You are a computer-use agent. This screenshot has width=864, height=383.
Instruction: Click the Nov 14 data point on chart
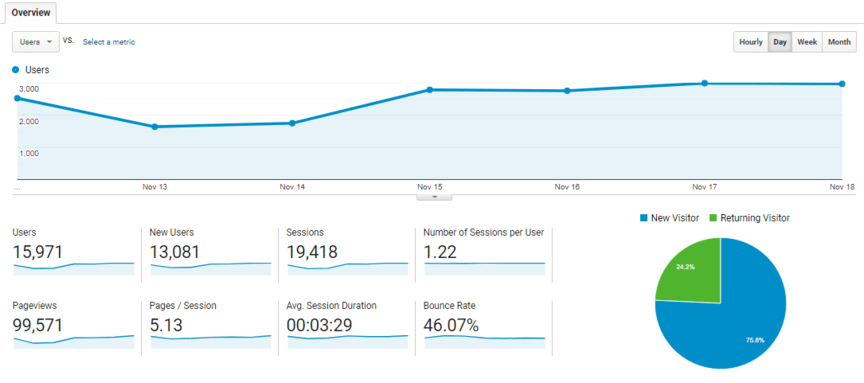coord(292,123)
